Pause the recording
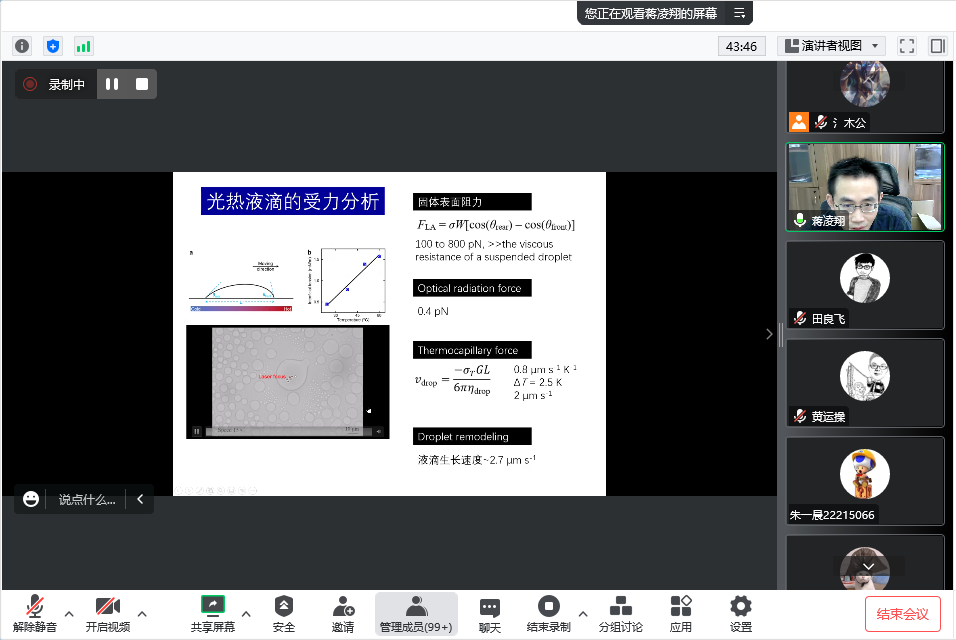Viewport: 956px width, 640px height. tap(112, 85)
